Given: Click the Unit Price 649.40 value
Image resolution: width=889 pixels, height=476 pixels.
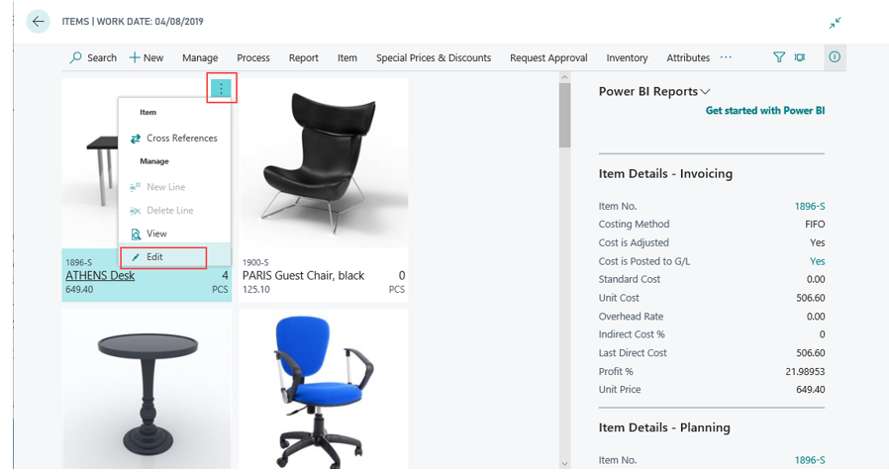Looking at the screenshot, I should click(x=811, y=390).
